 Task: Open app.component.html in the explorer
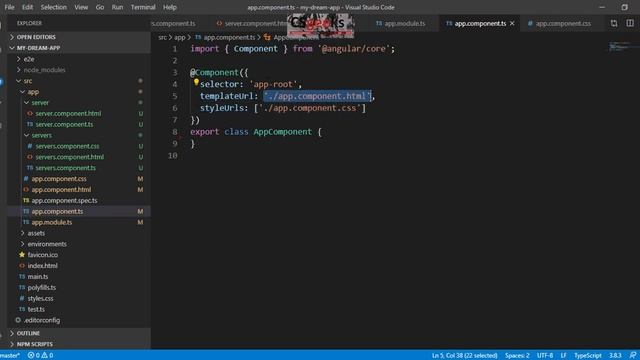[79, 190]
